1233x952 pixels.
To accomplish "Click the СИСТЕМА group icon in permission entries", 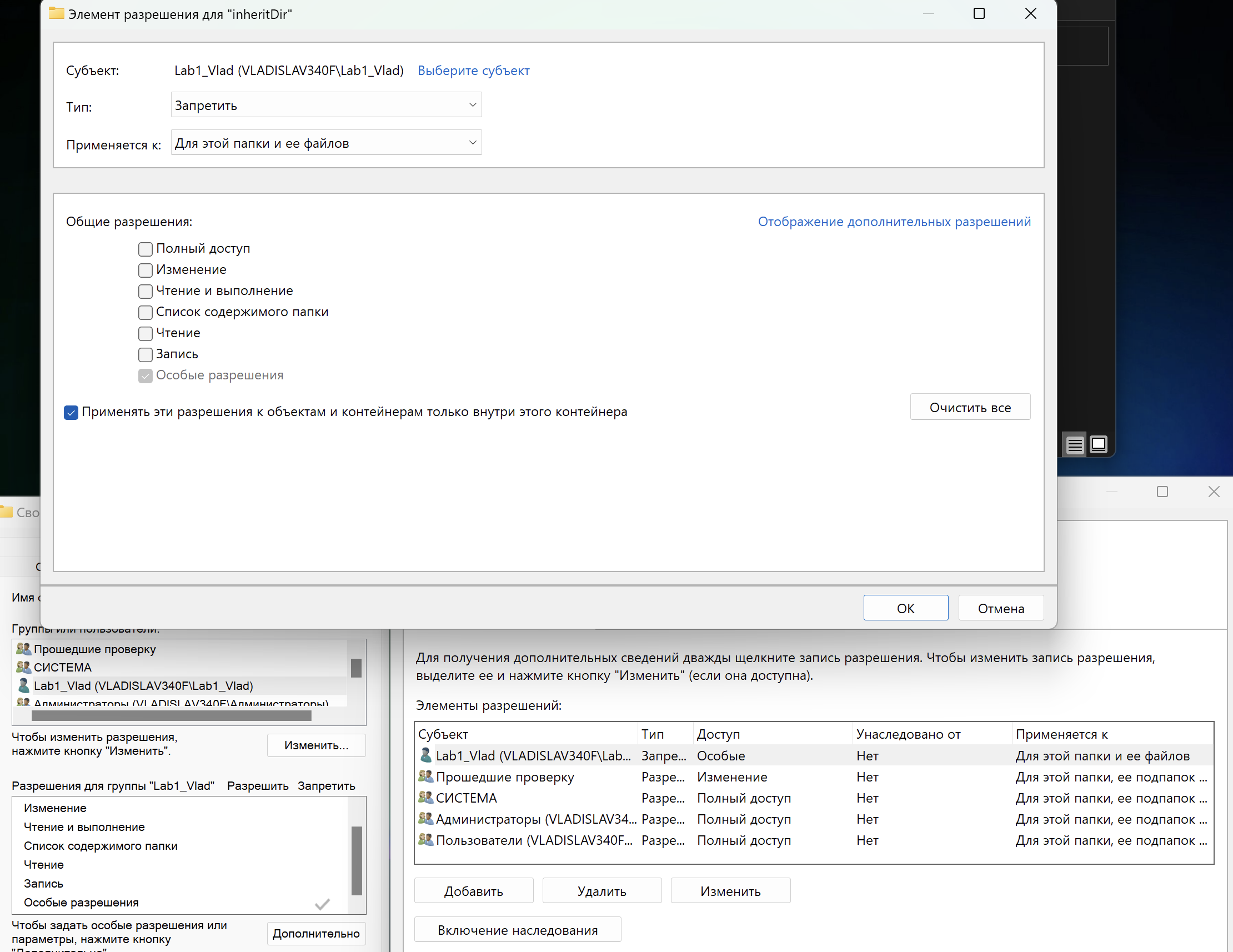I will (x=425, y=798).
